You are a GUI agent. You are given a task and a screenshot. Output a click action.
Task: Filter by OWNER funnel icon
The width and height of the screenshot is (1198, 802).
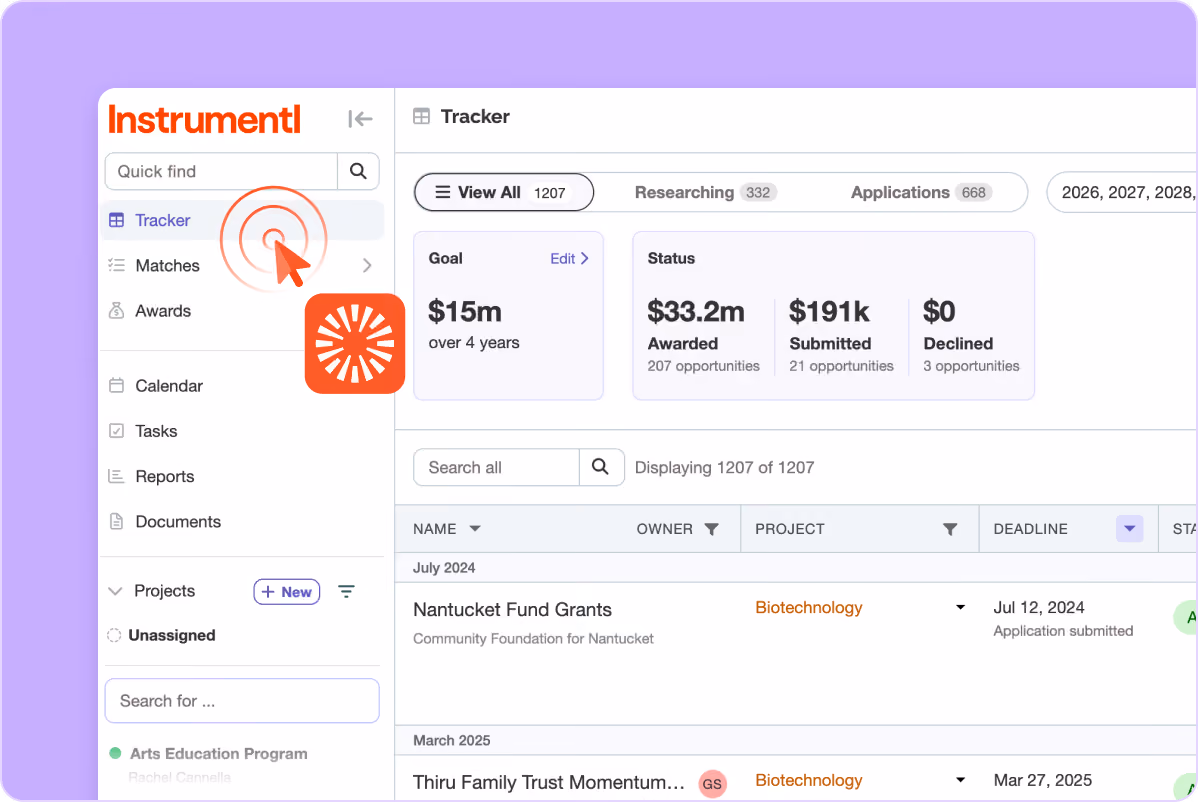tap(711, 529)
